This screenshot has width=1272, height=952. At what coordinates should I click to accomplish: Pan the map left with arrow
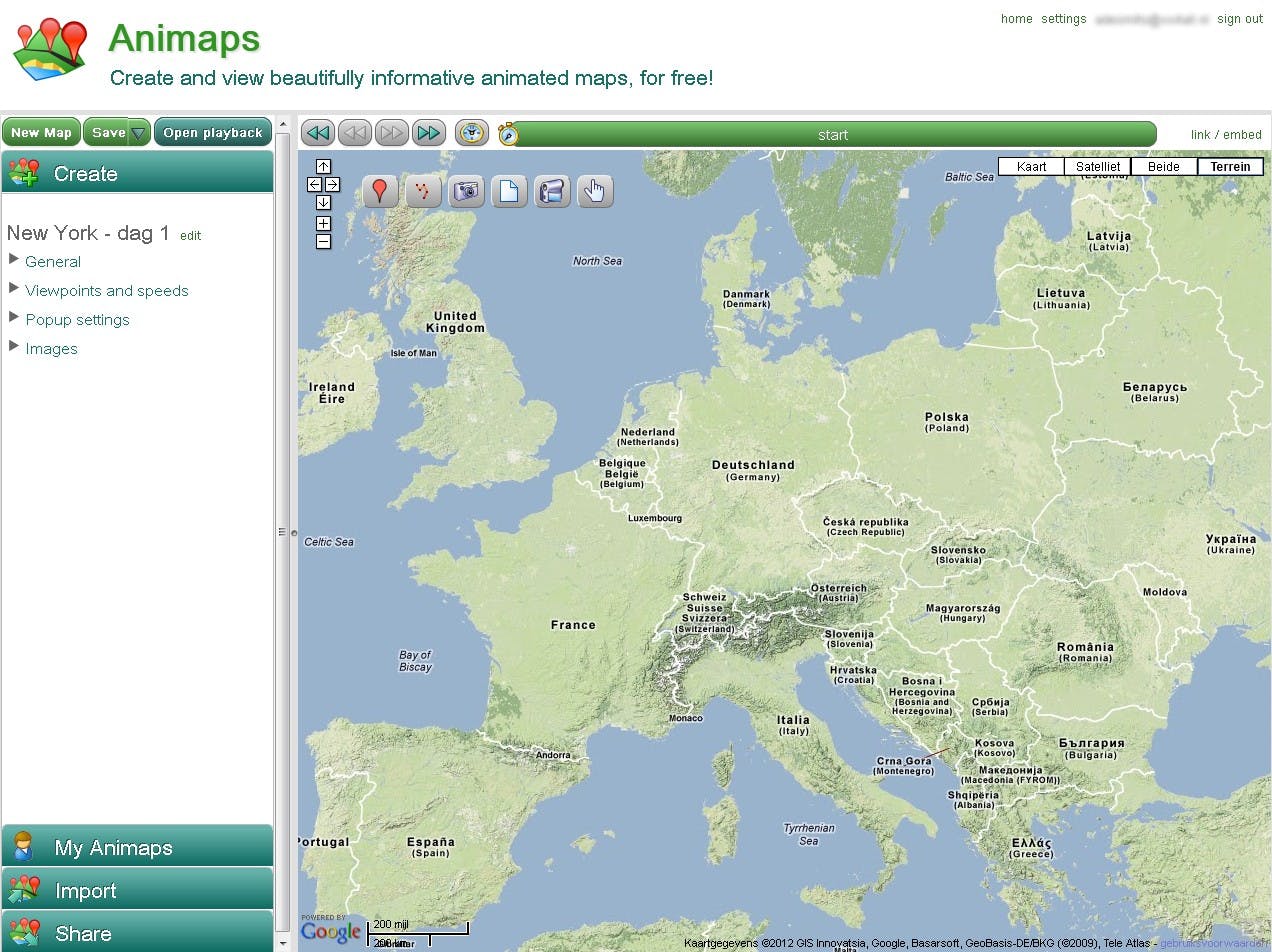click(314, 185)
